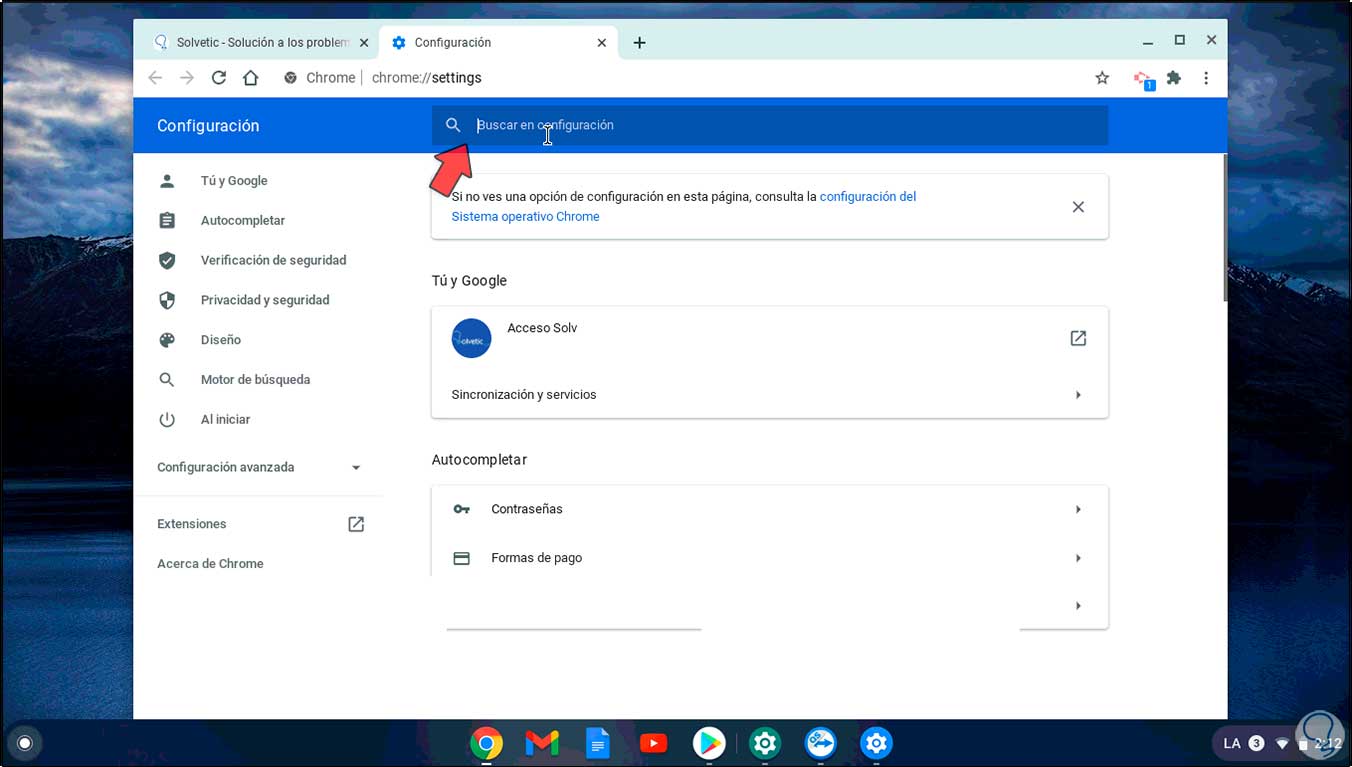Open the external-link icon on the Acceso Solv row
Screen dimensions: 1352x767
1078,338
